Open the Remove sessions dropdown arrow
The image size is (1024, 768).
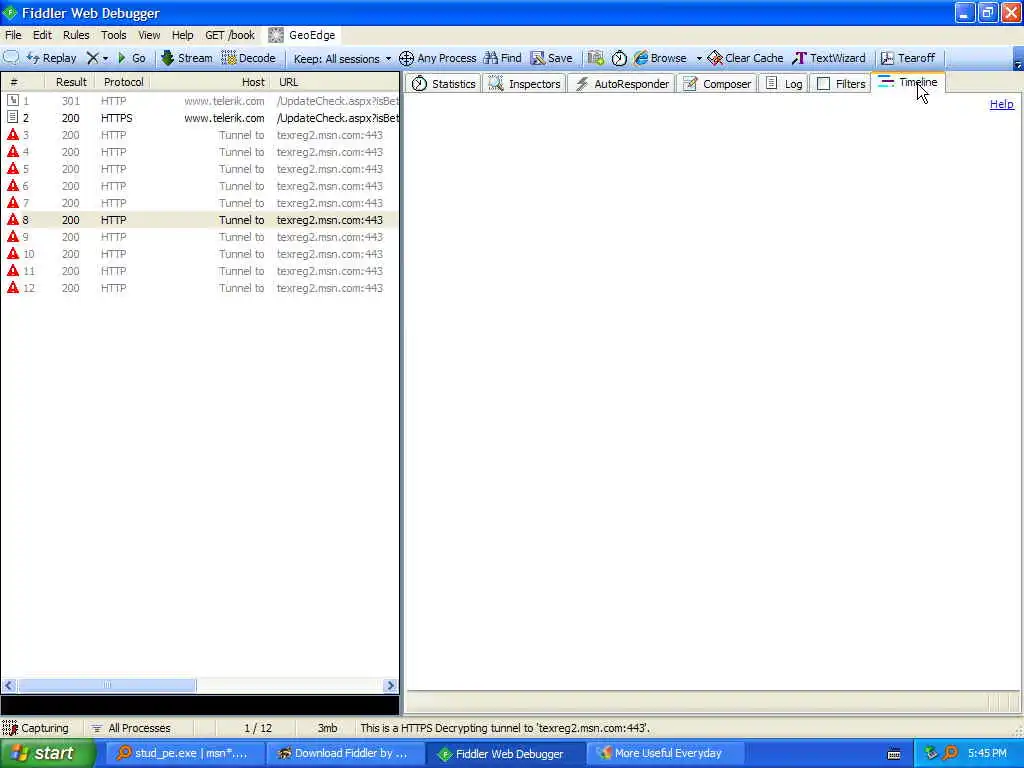coord(105,59)
